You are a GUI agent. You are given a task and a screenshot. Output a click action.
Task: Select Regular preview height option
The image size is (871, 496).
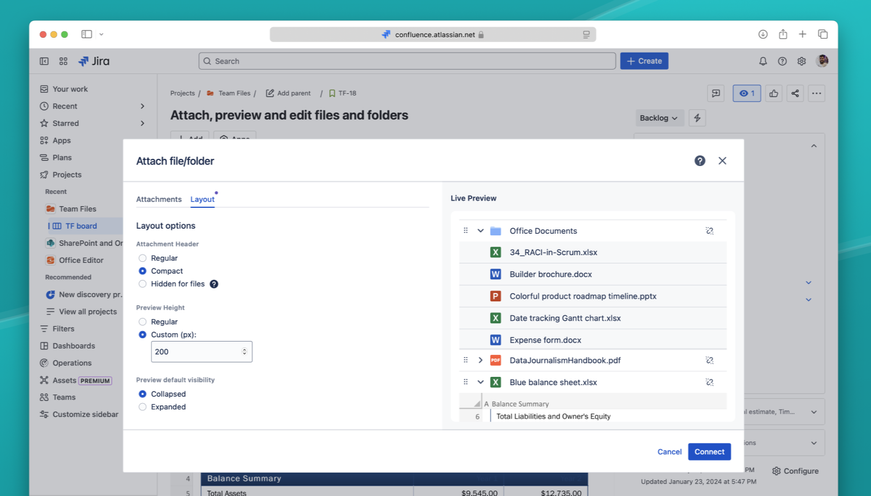click(142, 322)
